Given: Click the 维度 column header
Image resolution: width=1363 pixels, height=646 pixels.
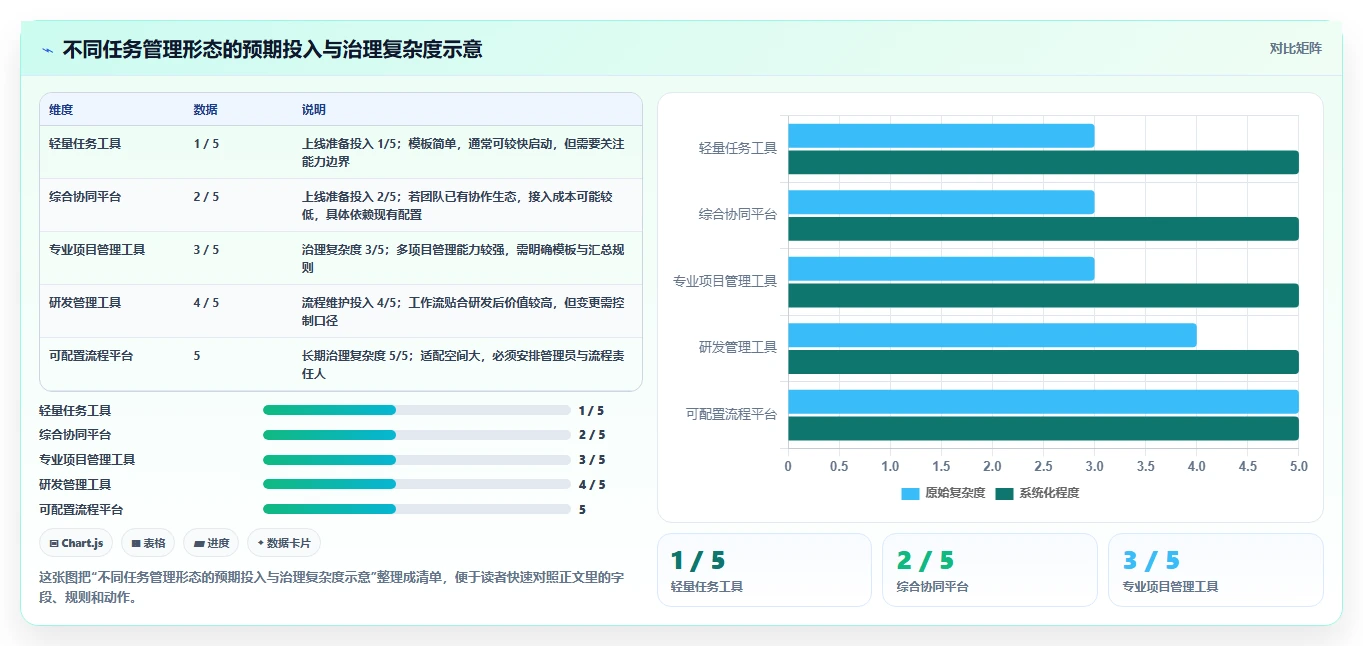Looking at the screenshot, I should point(61,110).
